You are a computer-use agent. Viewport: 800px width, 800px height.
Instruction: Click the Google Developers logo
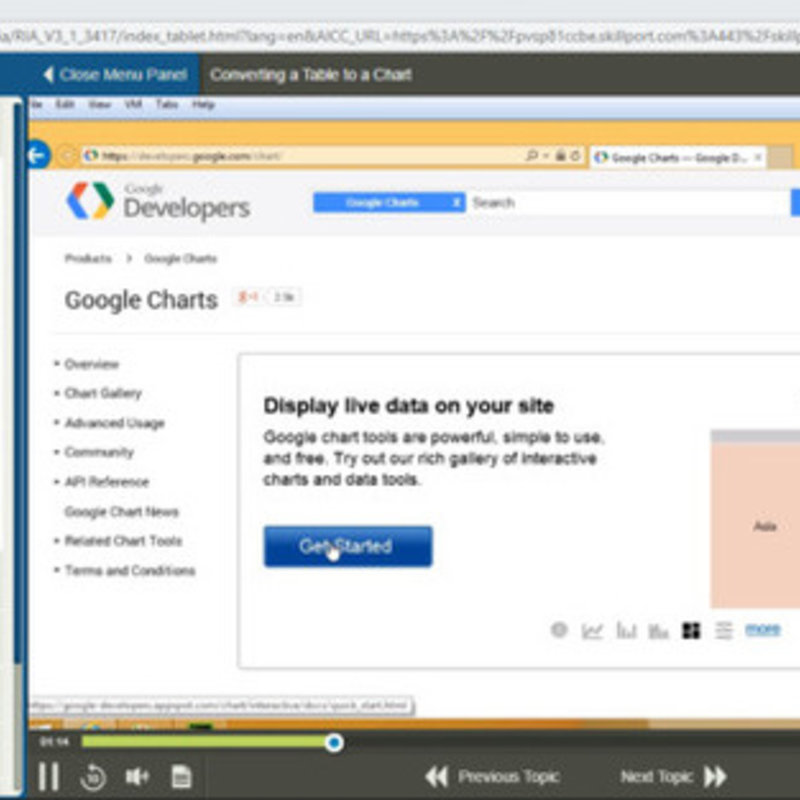[158, 201]
